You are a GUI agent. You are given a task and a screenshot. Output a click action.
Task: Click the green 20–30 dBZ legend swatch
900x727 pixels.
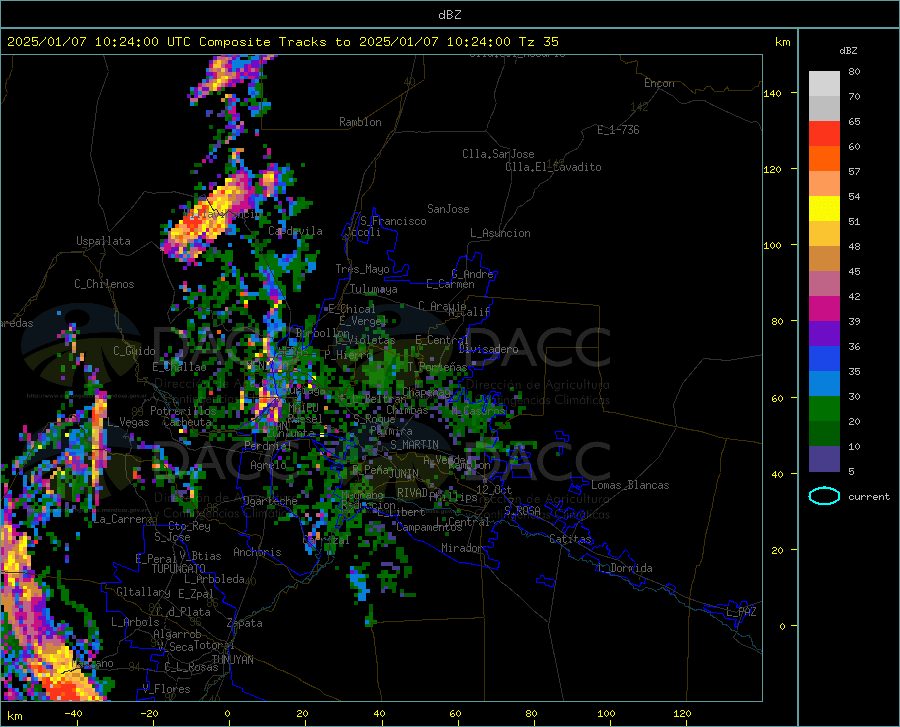(x=824, y=409)
